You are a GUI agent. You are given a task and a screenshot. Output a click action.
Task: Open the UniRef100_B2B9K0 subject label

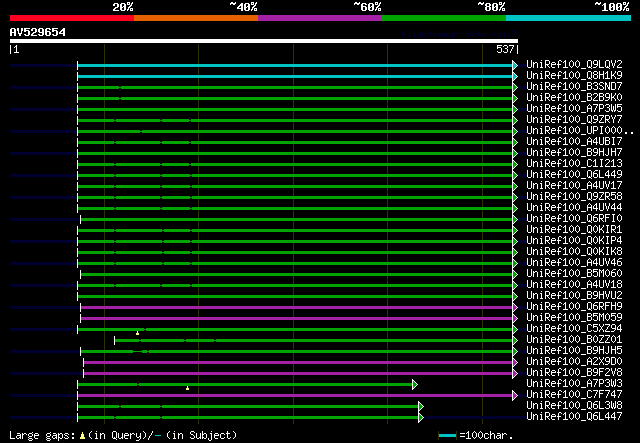pyautogui.click(x=574, y=98)
